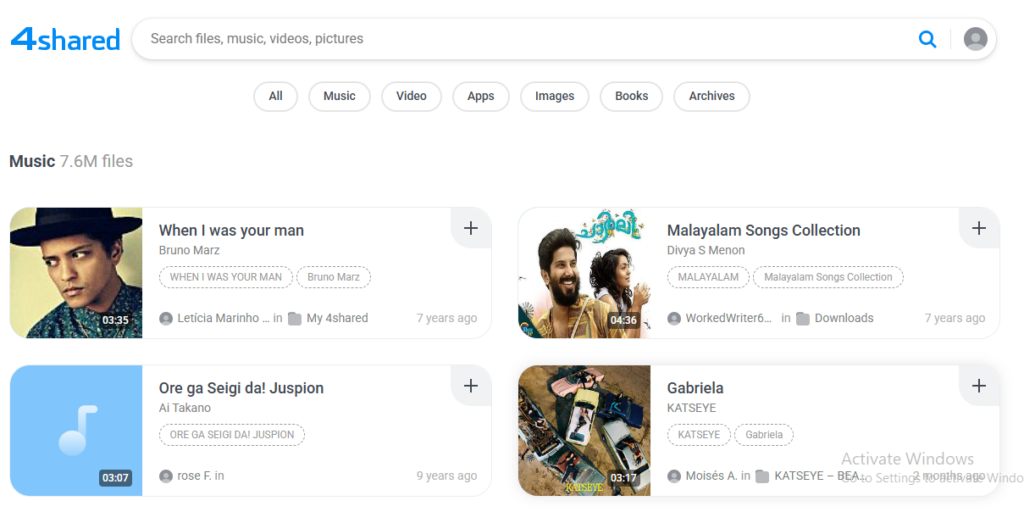This screenshot has width=1024, height=512.
Task: Choose the Archives filter
Action: click(711, 96)
